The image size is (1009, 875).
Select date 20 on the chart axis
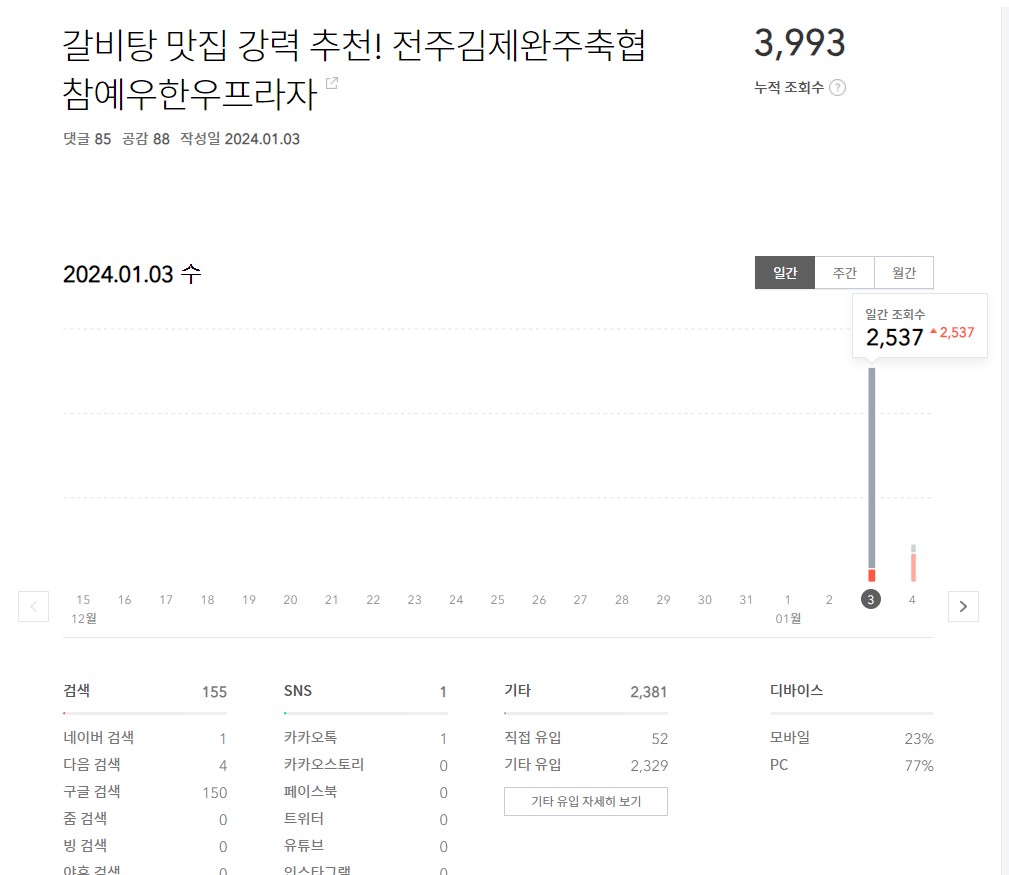click(x=290, y=600)
